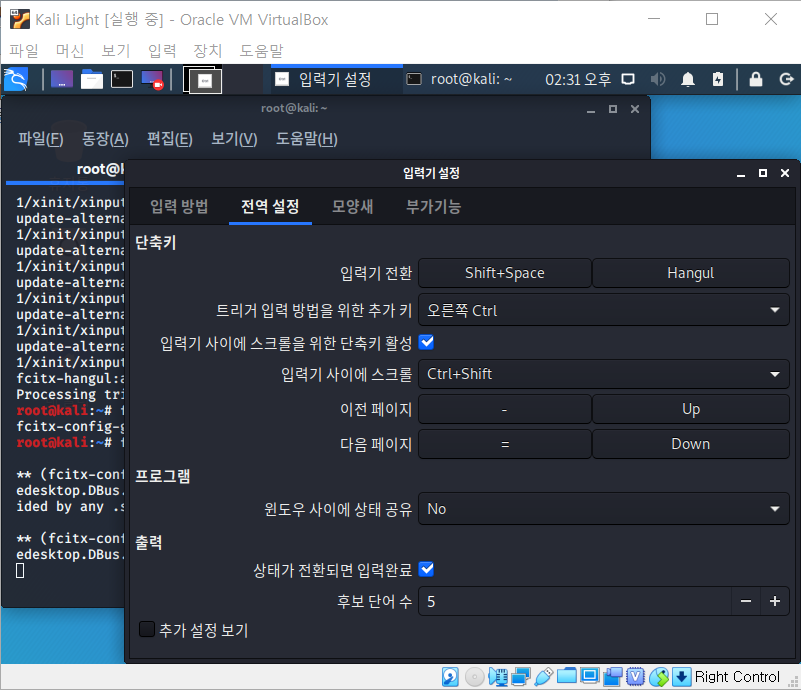Toggle commit on state switch checkbox
This screenshot has width=801, height=690.
(426, 569)
